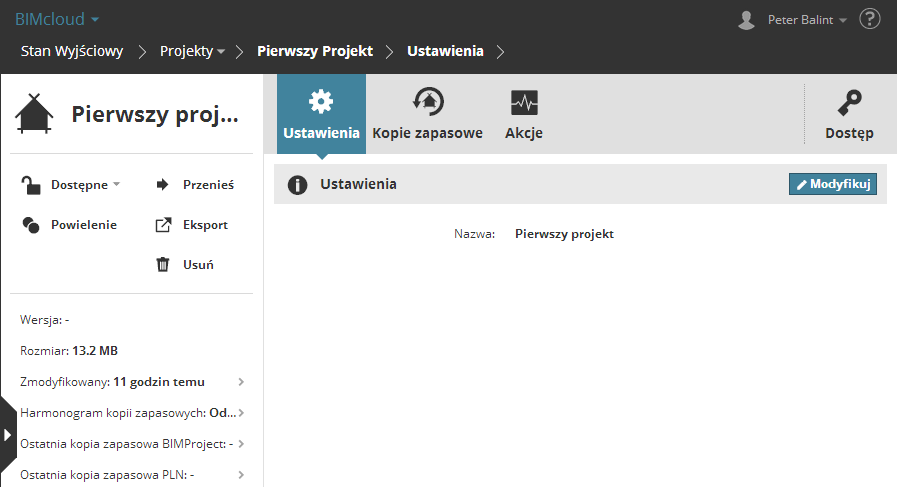Expand the Harmonogram kopii zapasowych row
The width and height of the screenshot is (897, 487).
coord(241,413)
